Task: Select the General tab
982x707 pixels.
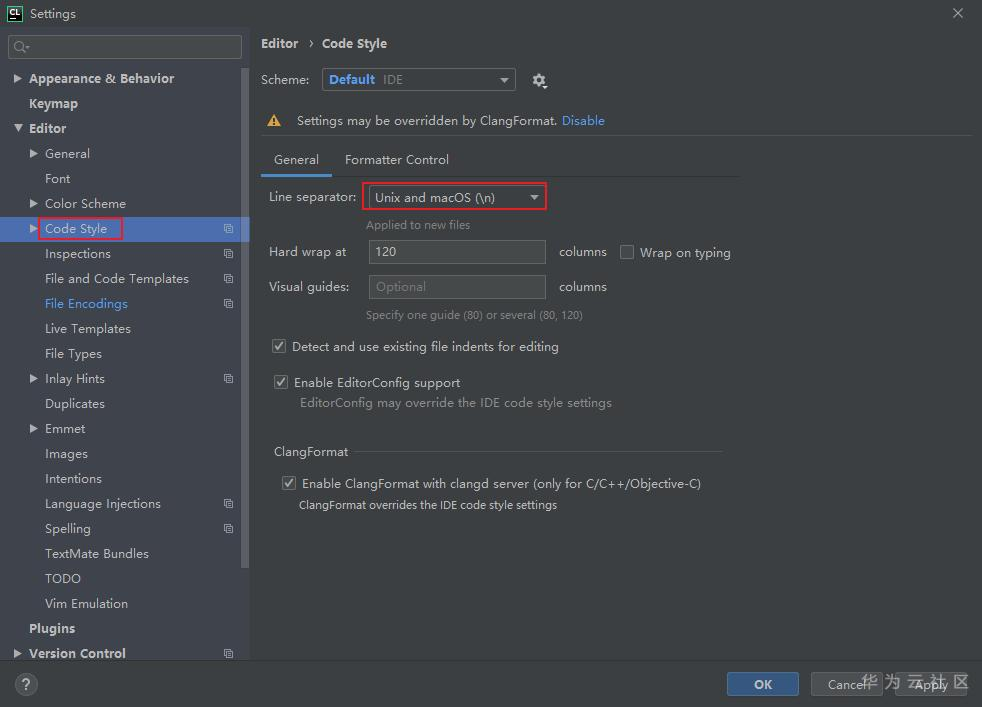Action: 296,160
